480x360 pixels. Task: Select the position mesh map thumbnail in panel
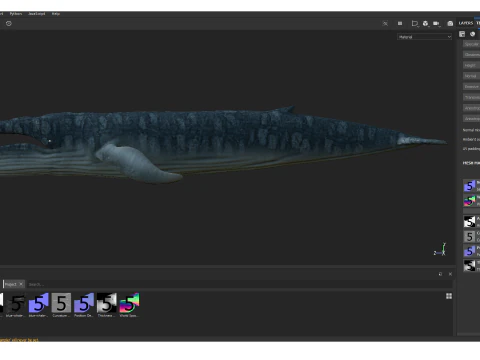point(470,251)
